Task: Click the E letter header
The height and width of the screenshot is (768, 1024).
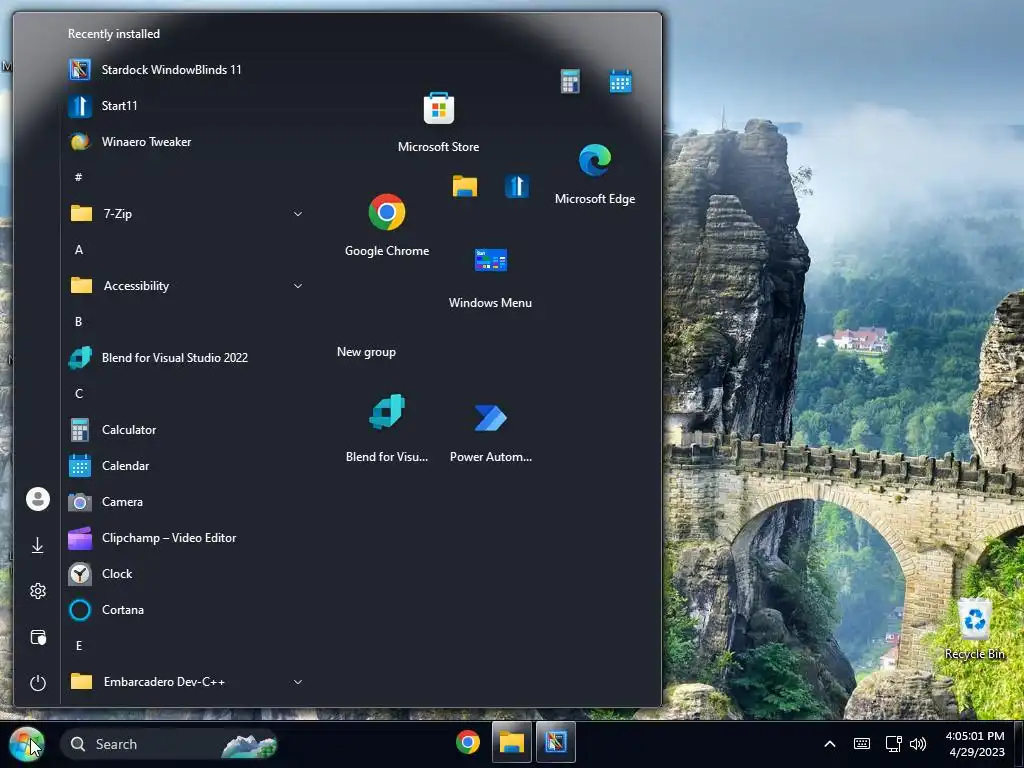Action: (x=78, y=646)
